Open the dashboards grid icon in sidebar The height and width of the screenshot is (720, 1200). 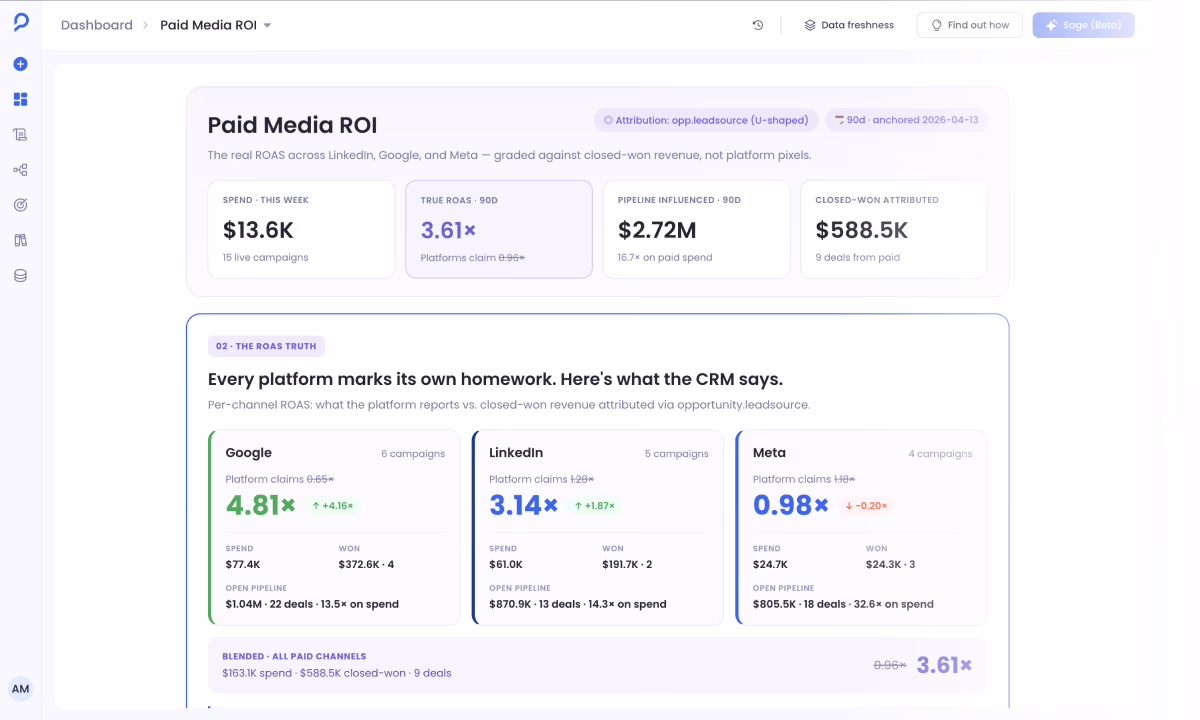tap(20, 99)
